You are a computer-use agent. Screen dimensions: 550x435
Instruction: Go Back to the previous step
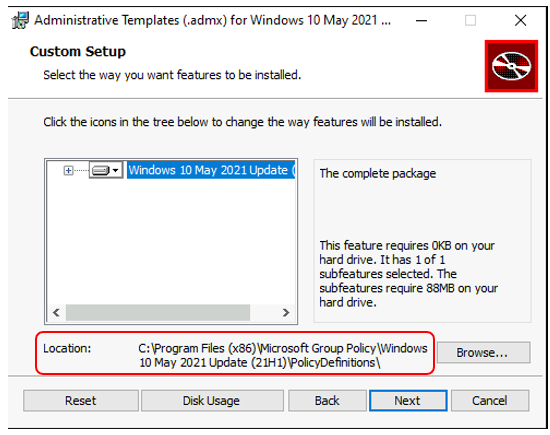click(327, 400)
